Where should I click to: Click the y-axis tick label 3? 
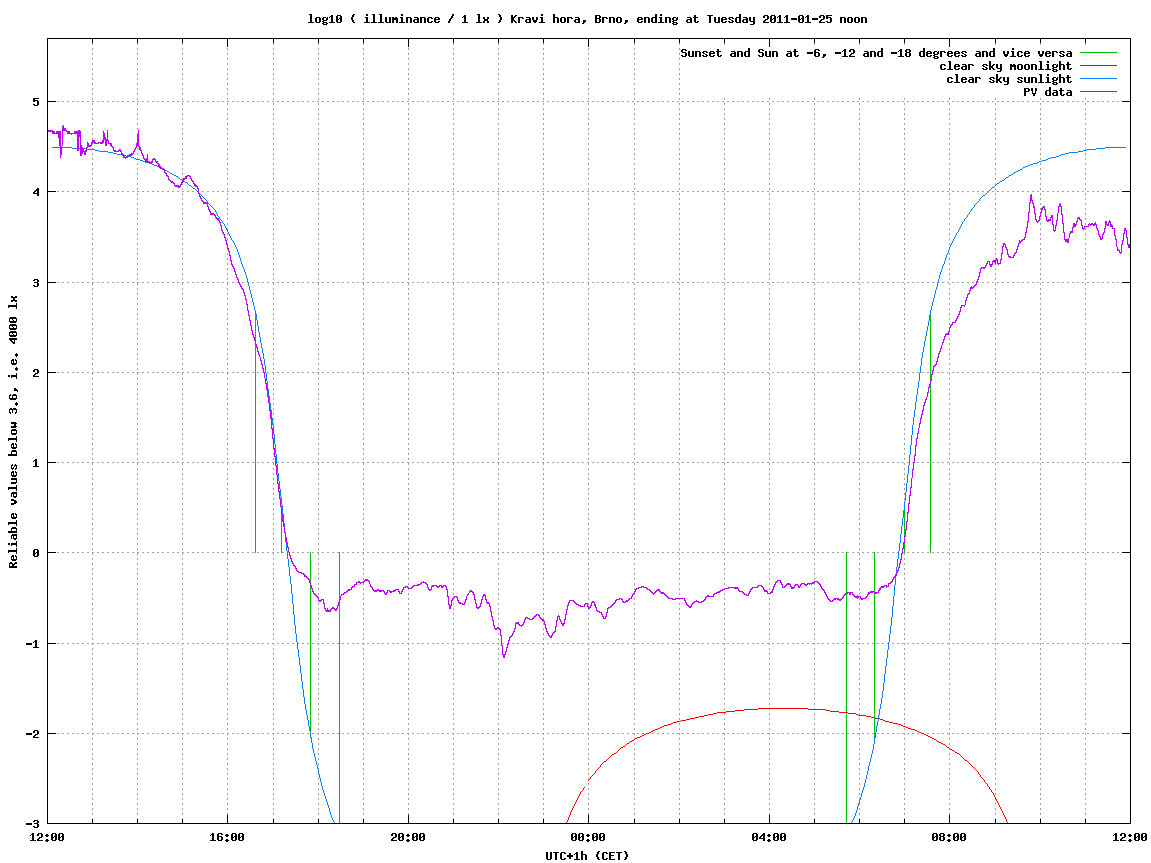(x=35, y=283)
